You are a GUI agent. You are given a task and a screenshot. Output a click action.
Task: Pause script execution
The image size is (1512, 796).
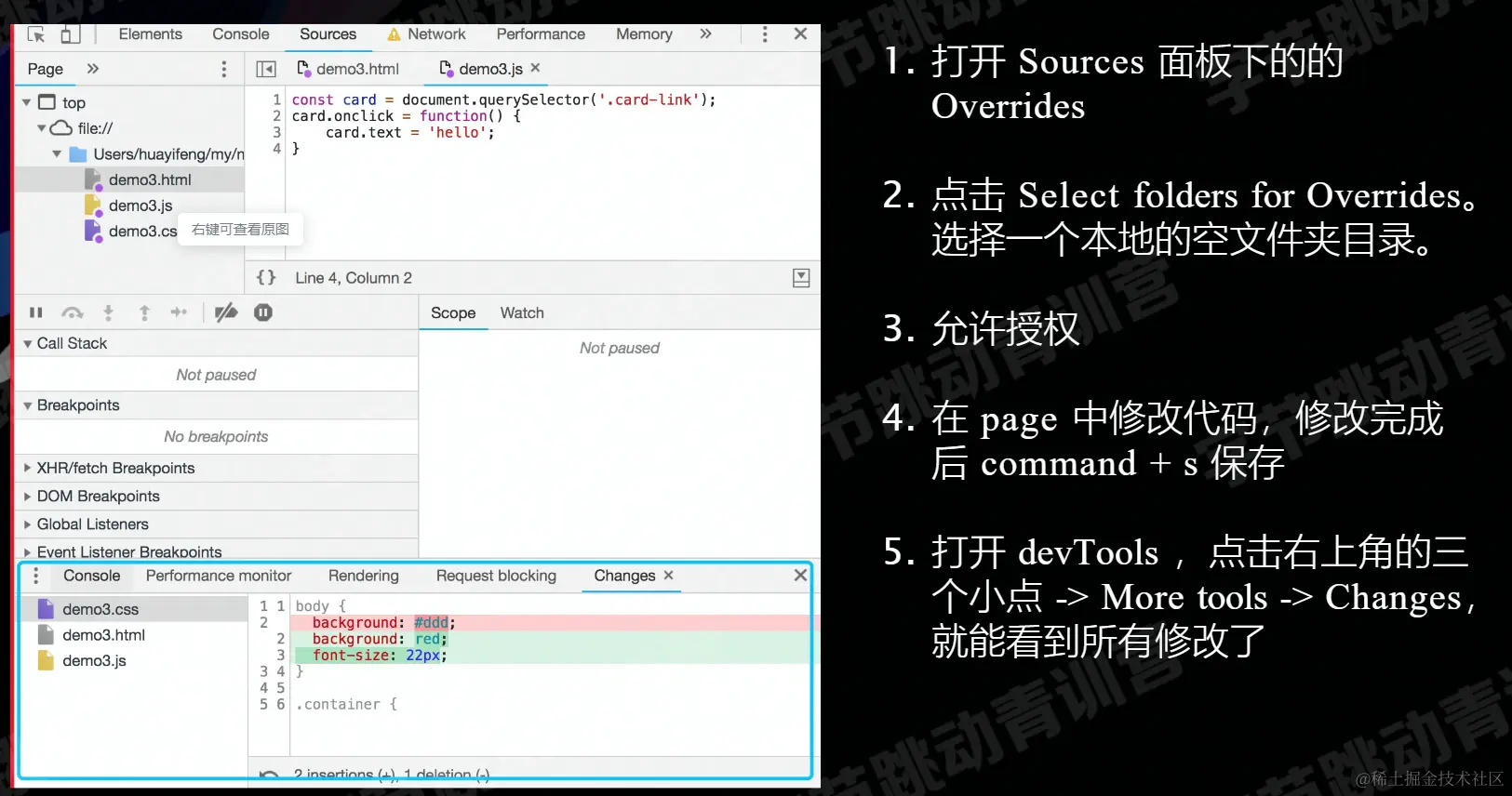coord(36,312)
